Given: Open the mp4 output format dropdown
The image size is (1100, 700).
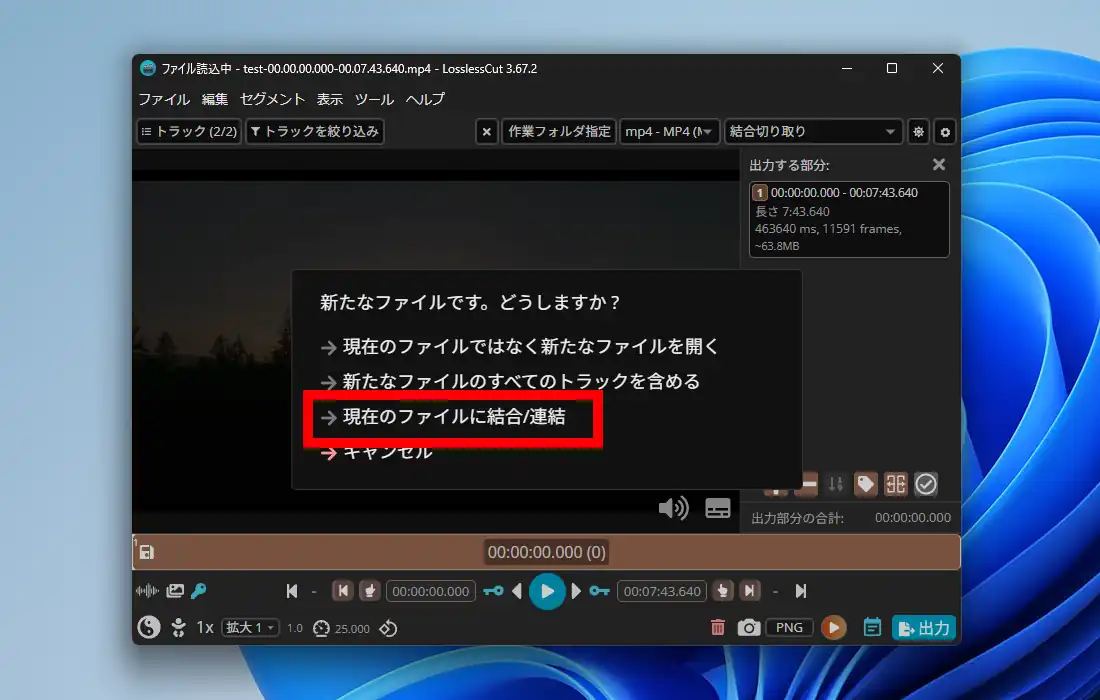Looking at the screenshot, I should tap(669, 132).
